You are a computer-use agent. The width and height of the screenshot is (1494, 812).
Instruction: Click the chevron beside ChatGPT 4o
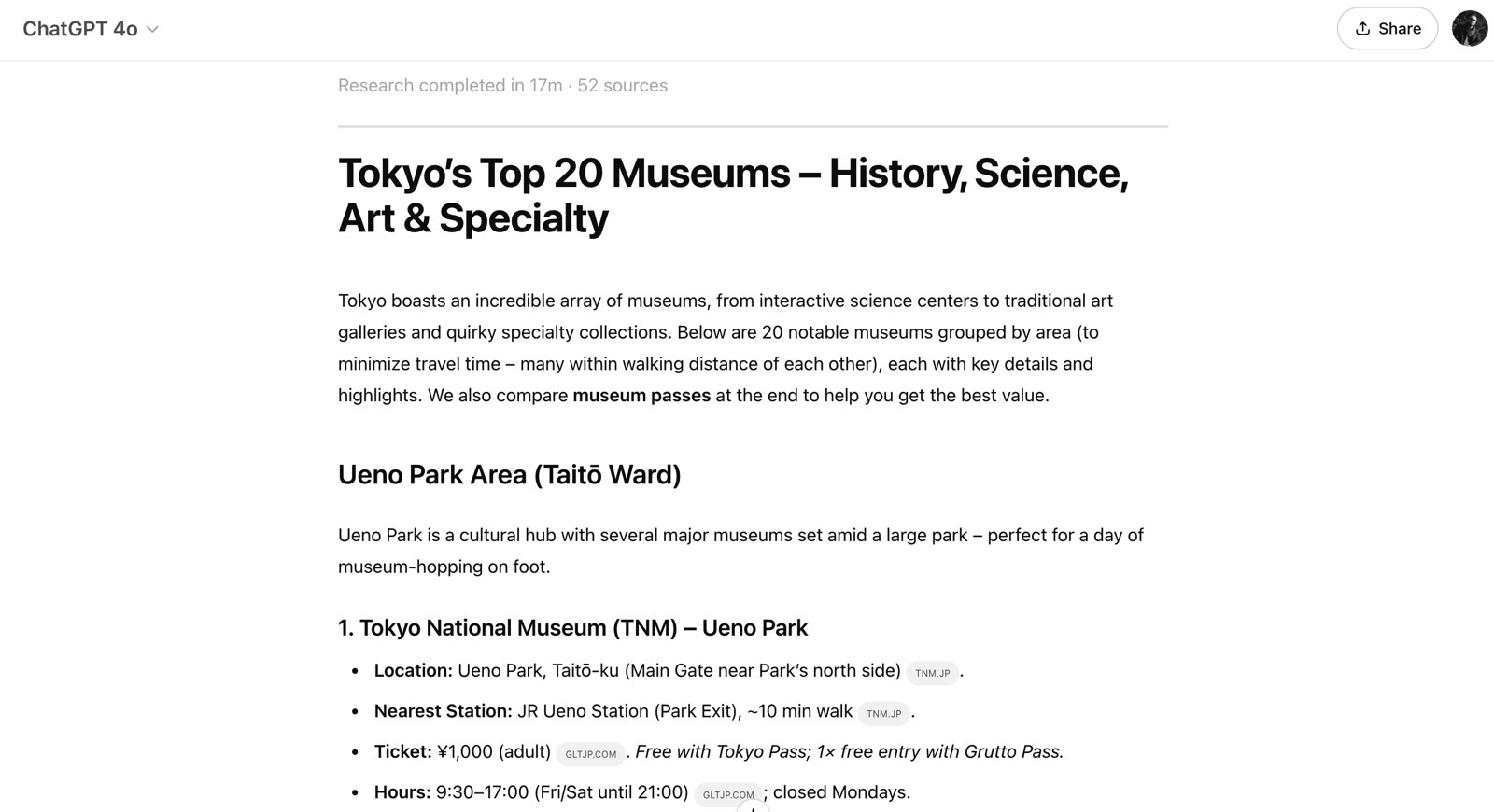(152, 30)
